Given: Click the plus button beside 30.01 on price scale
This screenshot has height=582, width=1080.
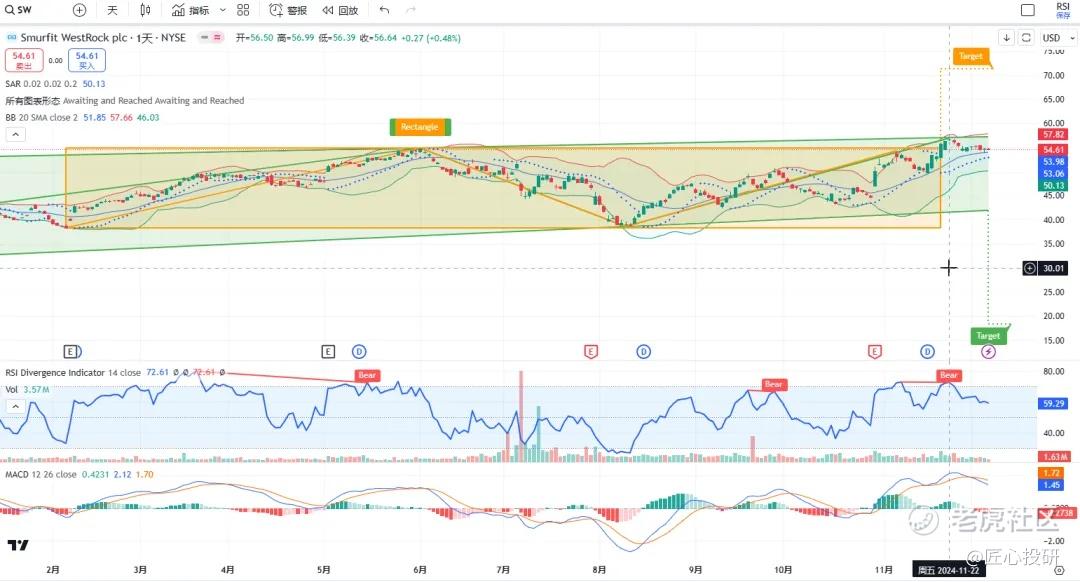Looking at the screenshot, I should pyautogui.click(x=1029, y=268).
